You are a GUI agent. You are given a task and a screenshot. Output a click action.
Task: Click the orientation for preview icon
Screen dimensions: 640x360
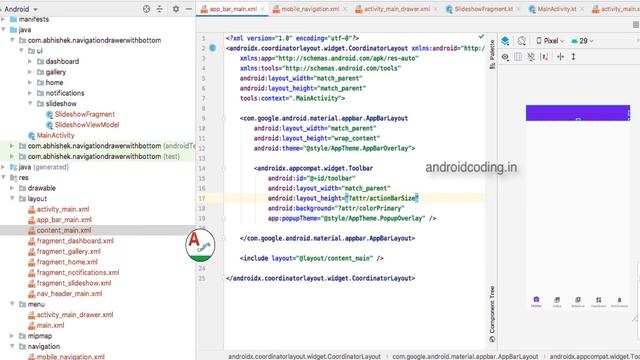[x=522, y=41]
